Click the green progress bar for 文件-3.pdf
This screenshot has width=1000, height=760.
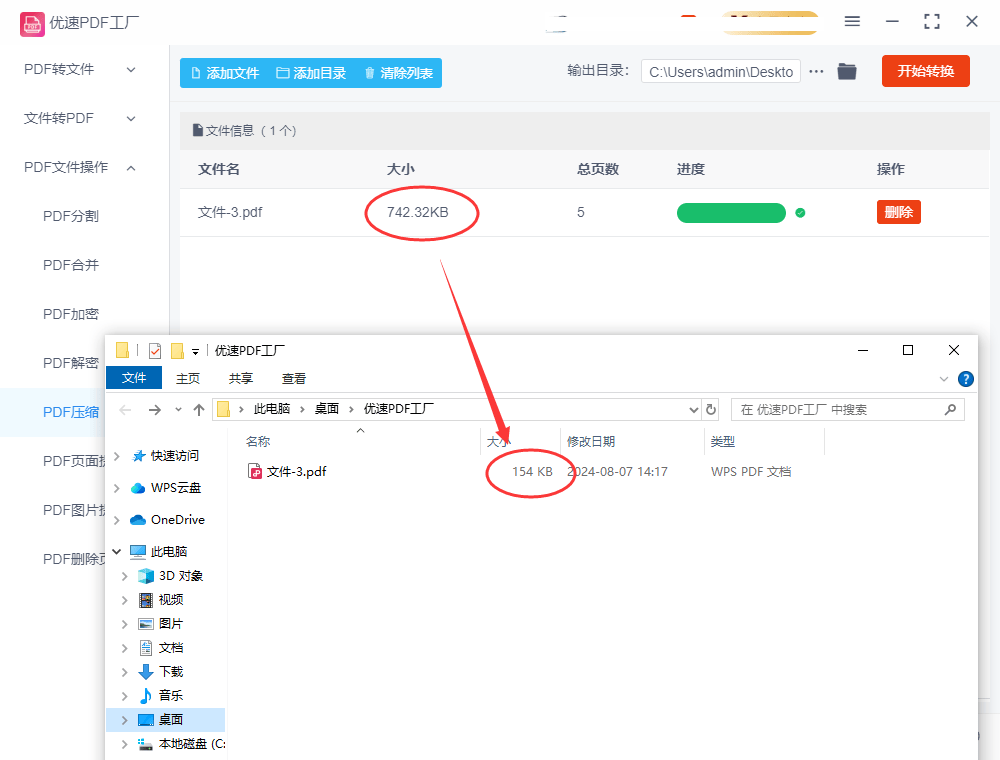731,213
